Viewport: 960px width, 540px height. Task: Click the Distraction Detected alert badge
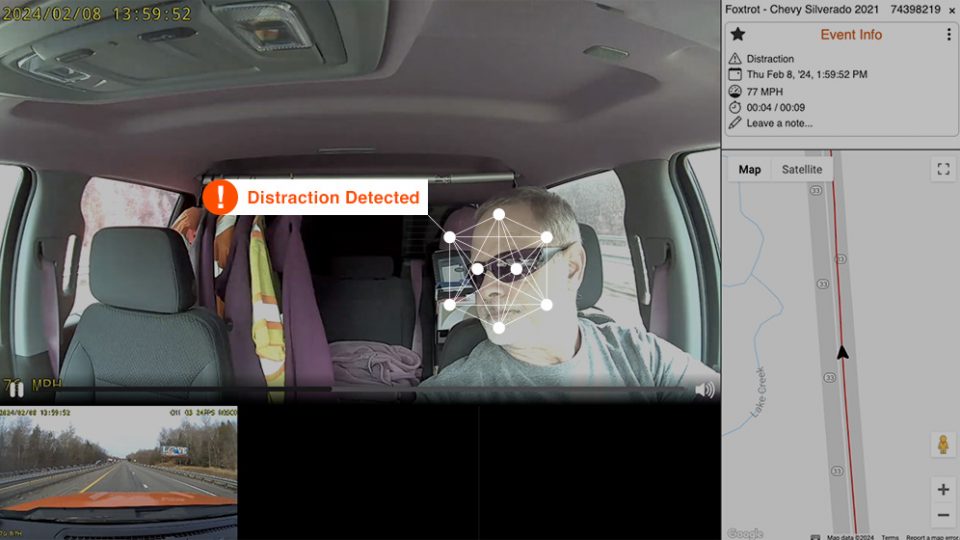click(315, 197)
